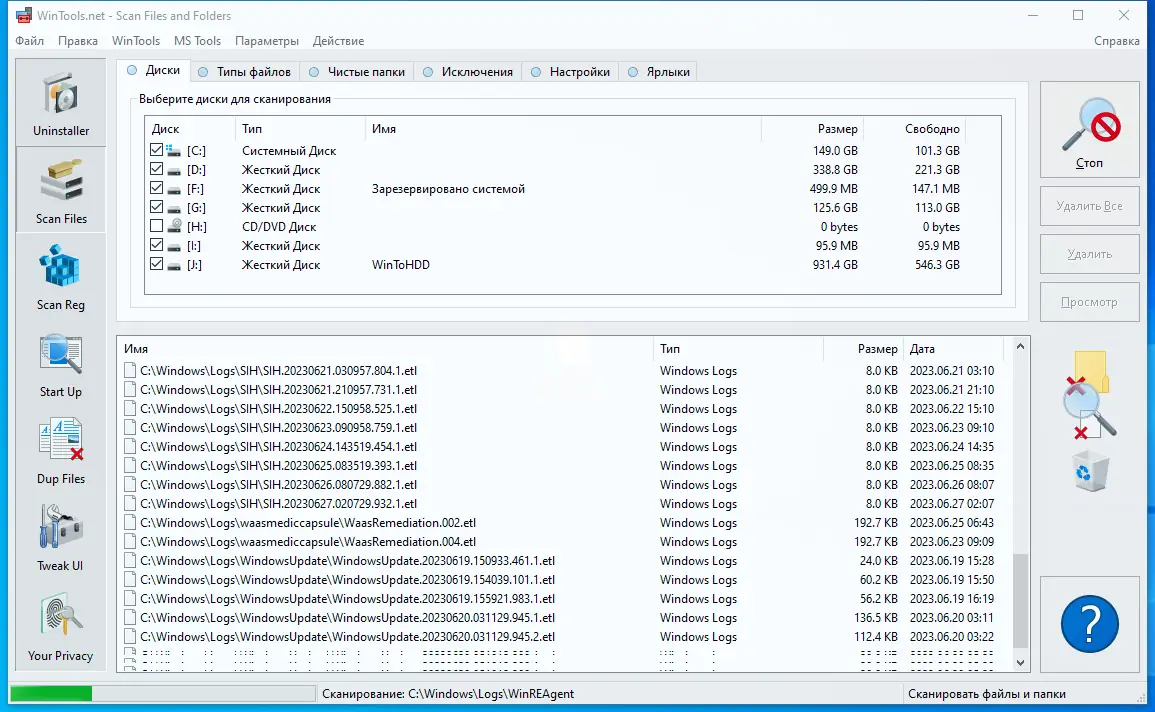Switch to the Чистые папки tab
This screenshot has height=712, width=1155.
pyautogui.click(x=357, y=71)
